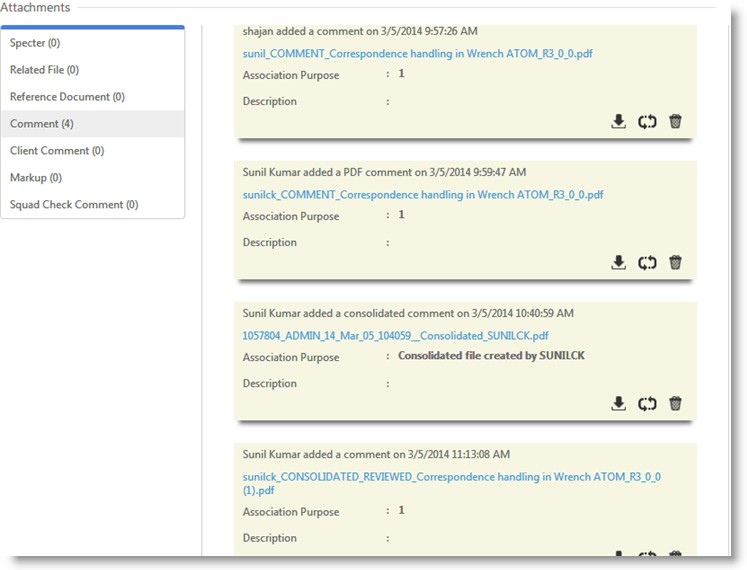The image size is (747, 570).
Task: Click 'Sunil Kumar added a consolidated comment' text
Action: click(x=408, y=313)
